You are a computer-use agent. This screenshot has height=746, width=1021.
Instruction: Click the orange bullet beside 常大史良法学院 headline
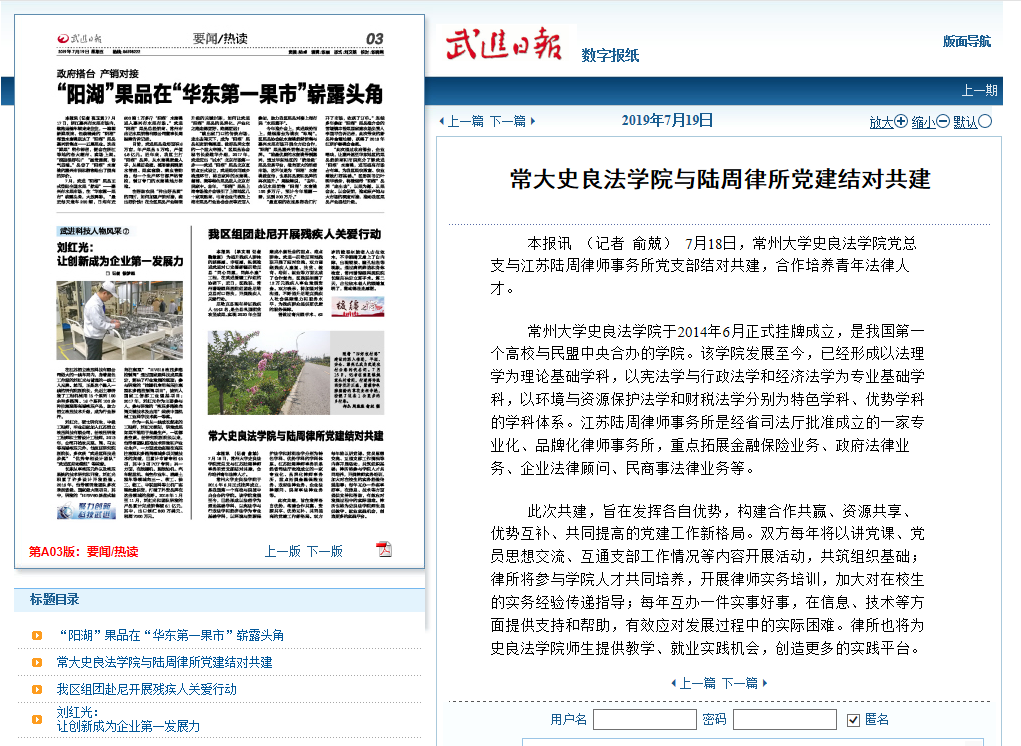click(x=37, y=663)
